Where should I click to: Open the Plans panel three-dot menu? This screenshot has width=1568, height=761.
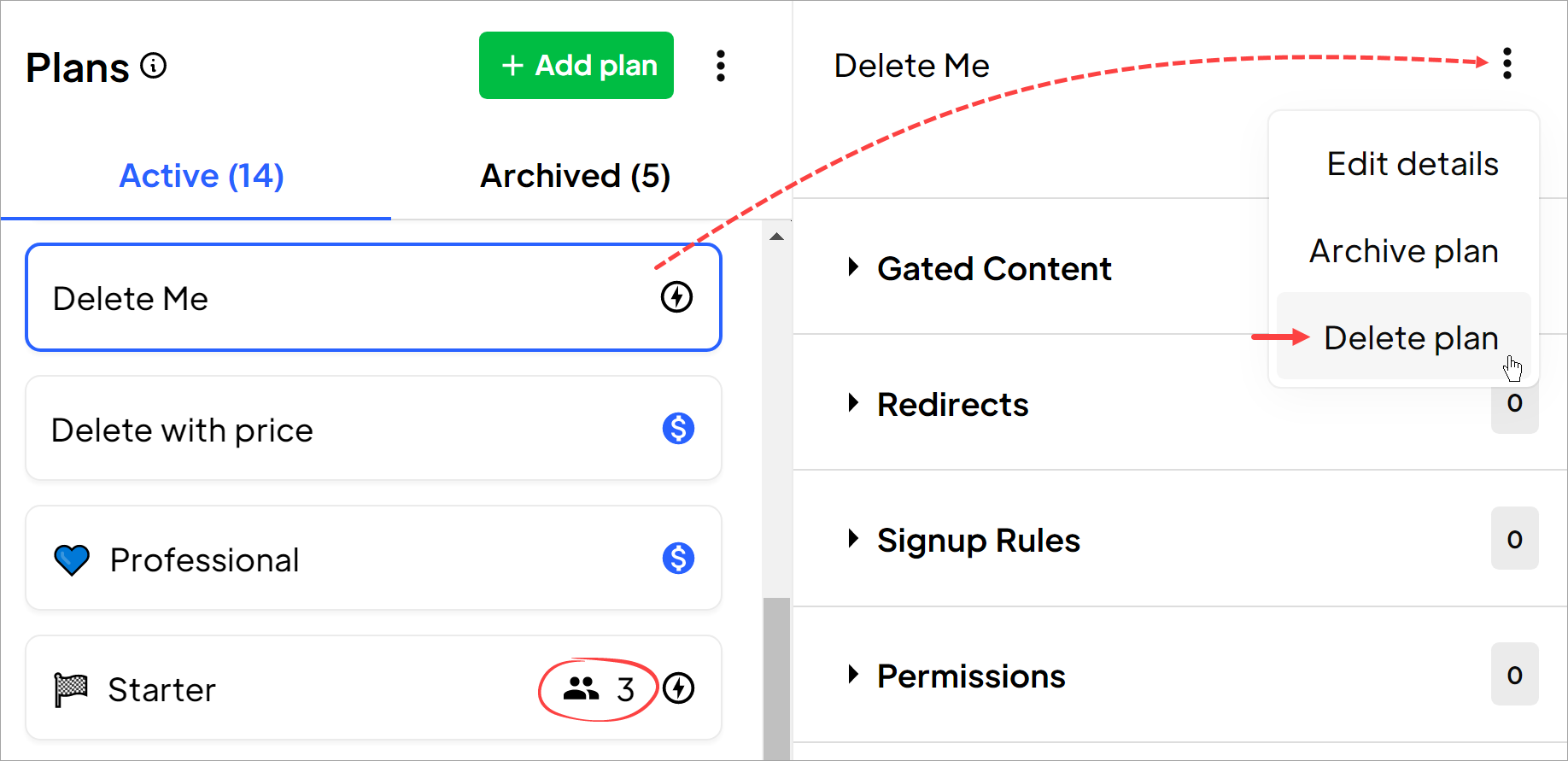tap(721, 66)
